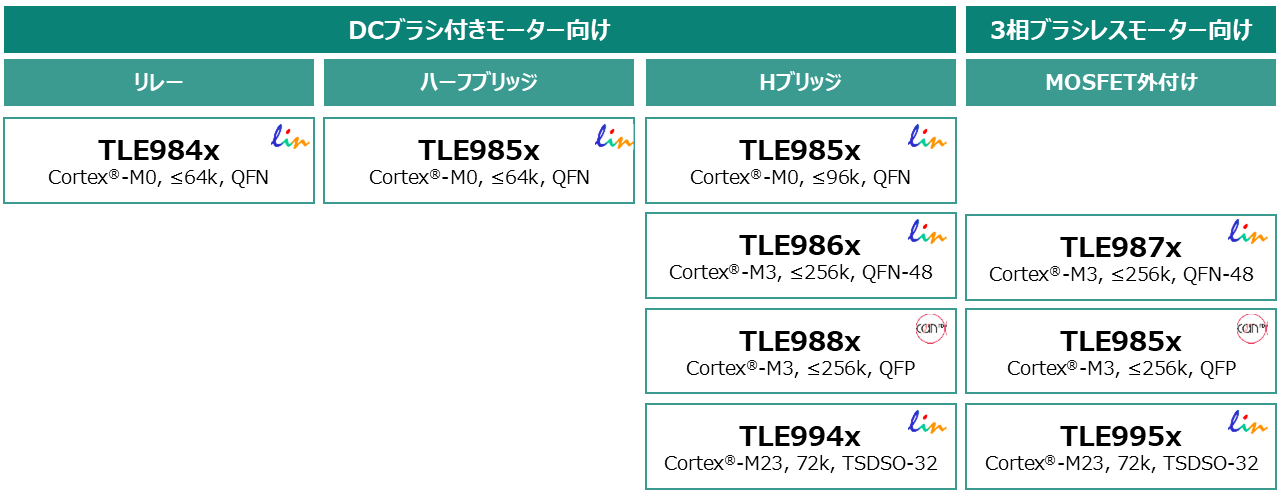Click the CAN logo on the Cortex-M3 QFP TLE985x card
1280x495 pixels.
[1251, 327]
